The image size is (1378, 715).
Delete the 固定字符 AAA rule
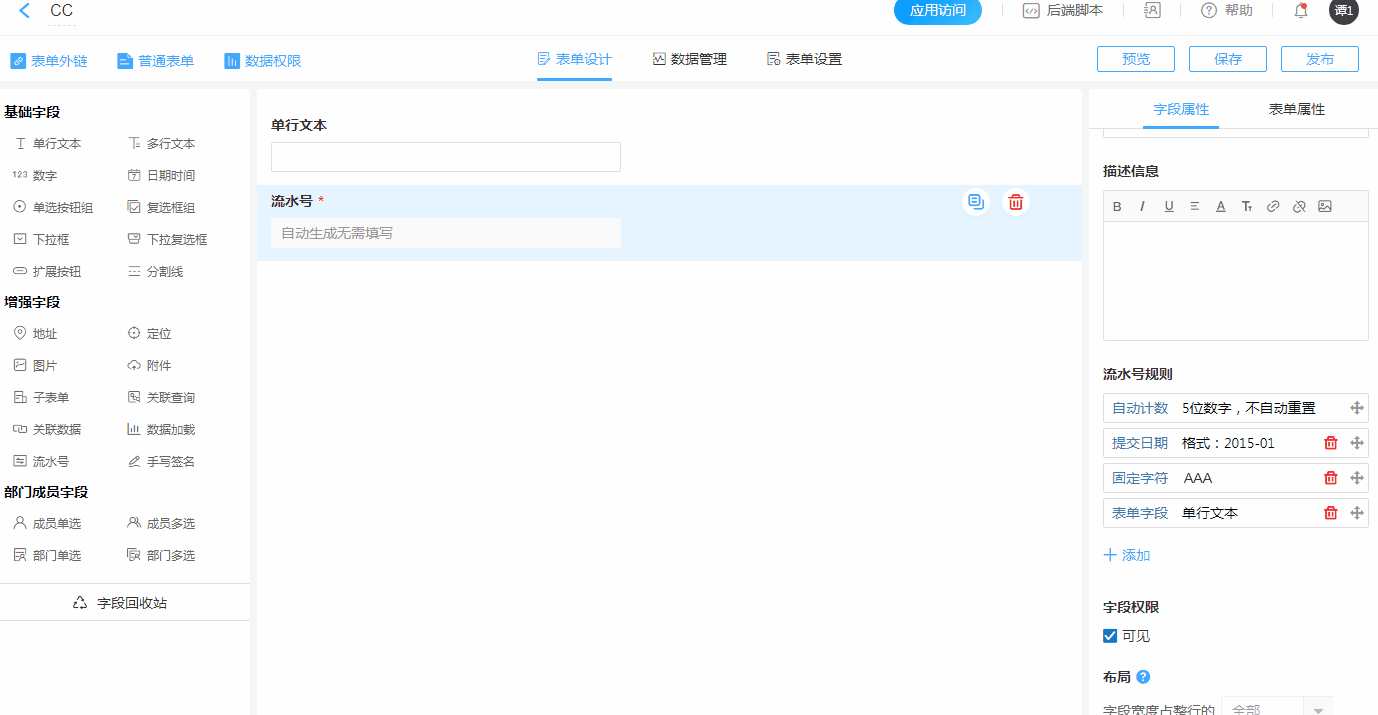1330,478
